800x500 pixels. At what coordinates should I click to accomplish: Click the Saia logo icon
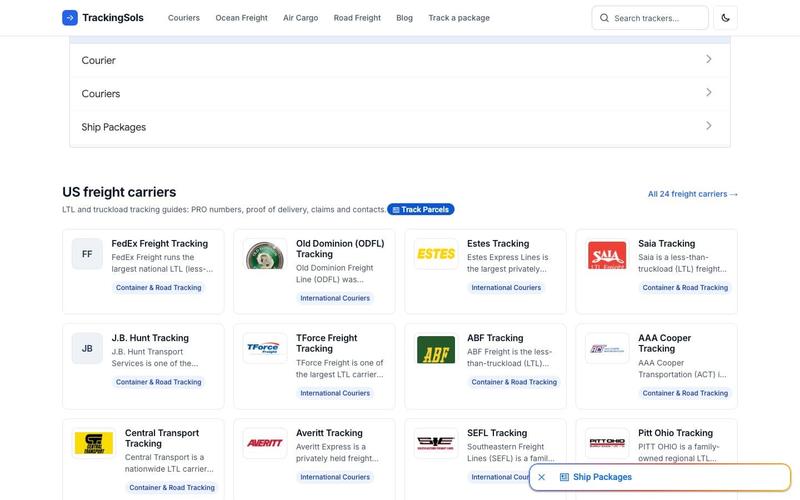click(607, 254)
